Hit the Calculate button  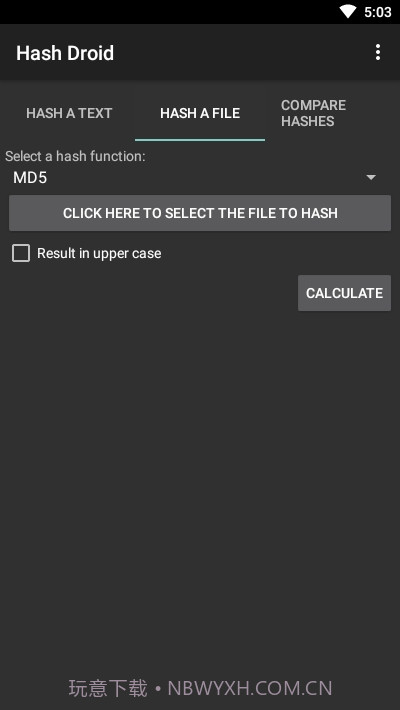tap(344, 293)
